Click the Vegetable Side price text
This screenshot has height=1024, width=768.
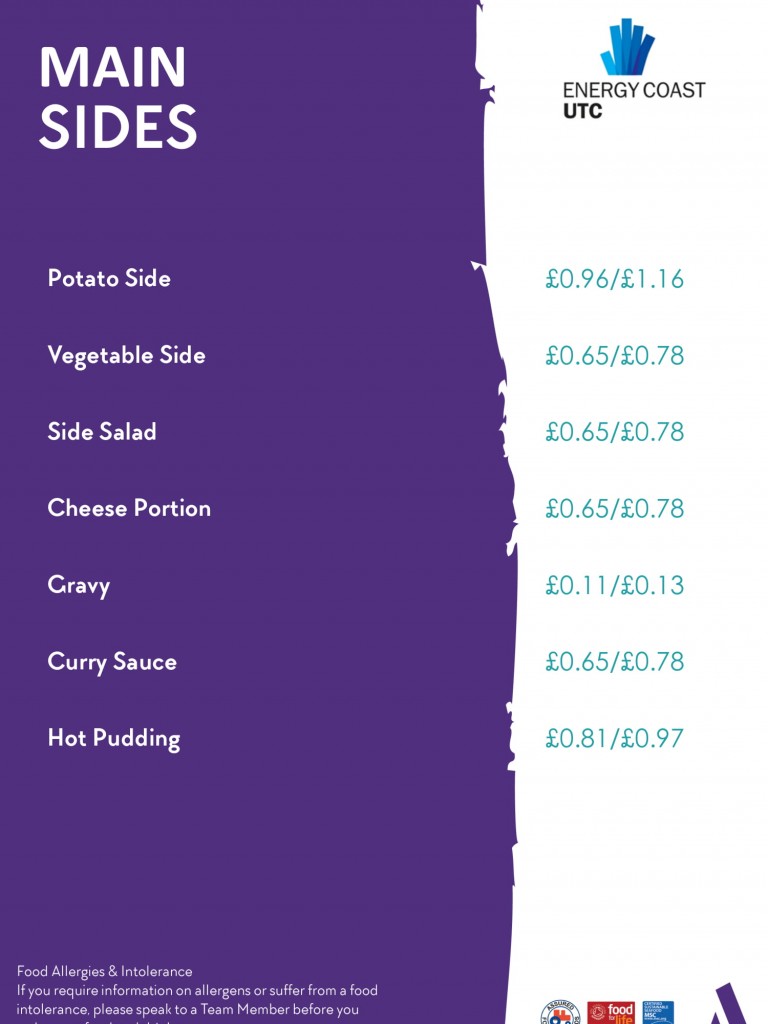click(x=615, y=356)
